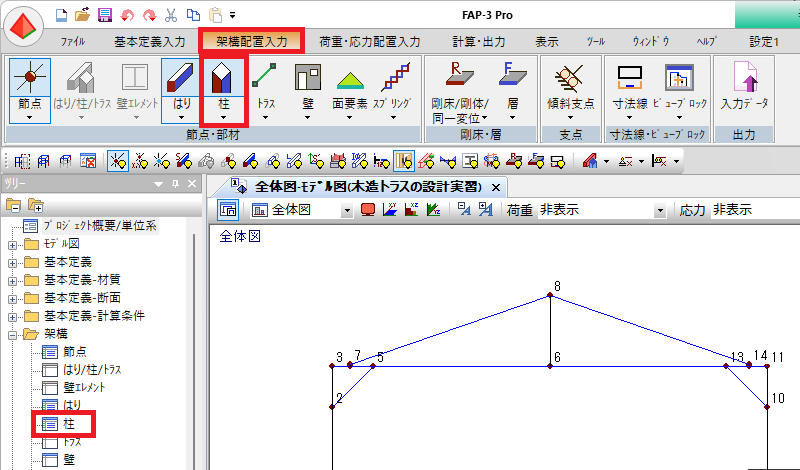The image size is (800, 470).
Task: Click the copy icon in quick access bar
Action: point(193,15)
